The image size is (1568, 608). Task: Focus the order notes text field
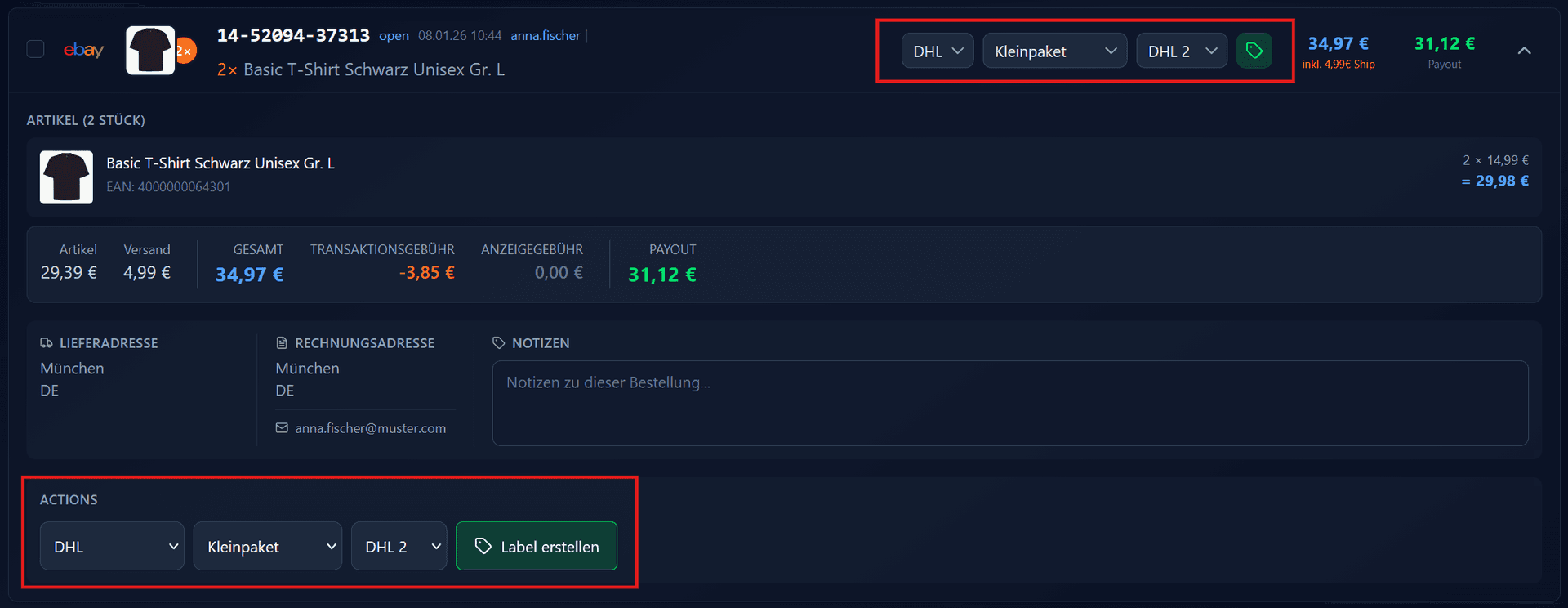coord(1010,404)
